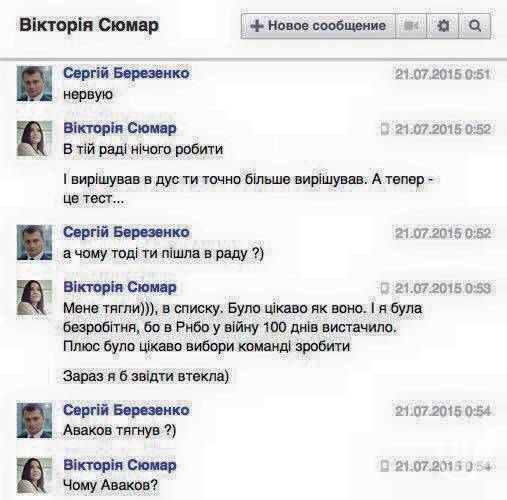The width and height of the screenshot is (507, 500).
Task: Click mobile icon beside the 0:52 timestamp
Action: point(385,129)
